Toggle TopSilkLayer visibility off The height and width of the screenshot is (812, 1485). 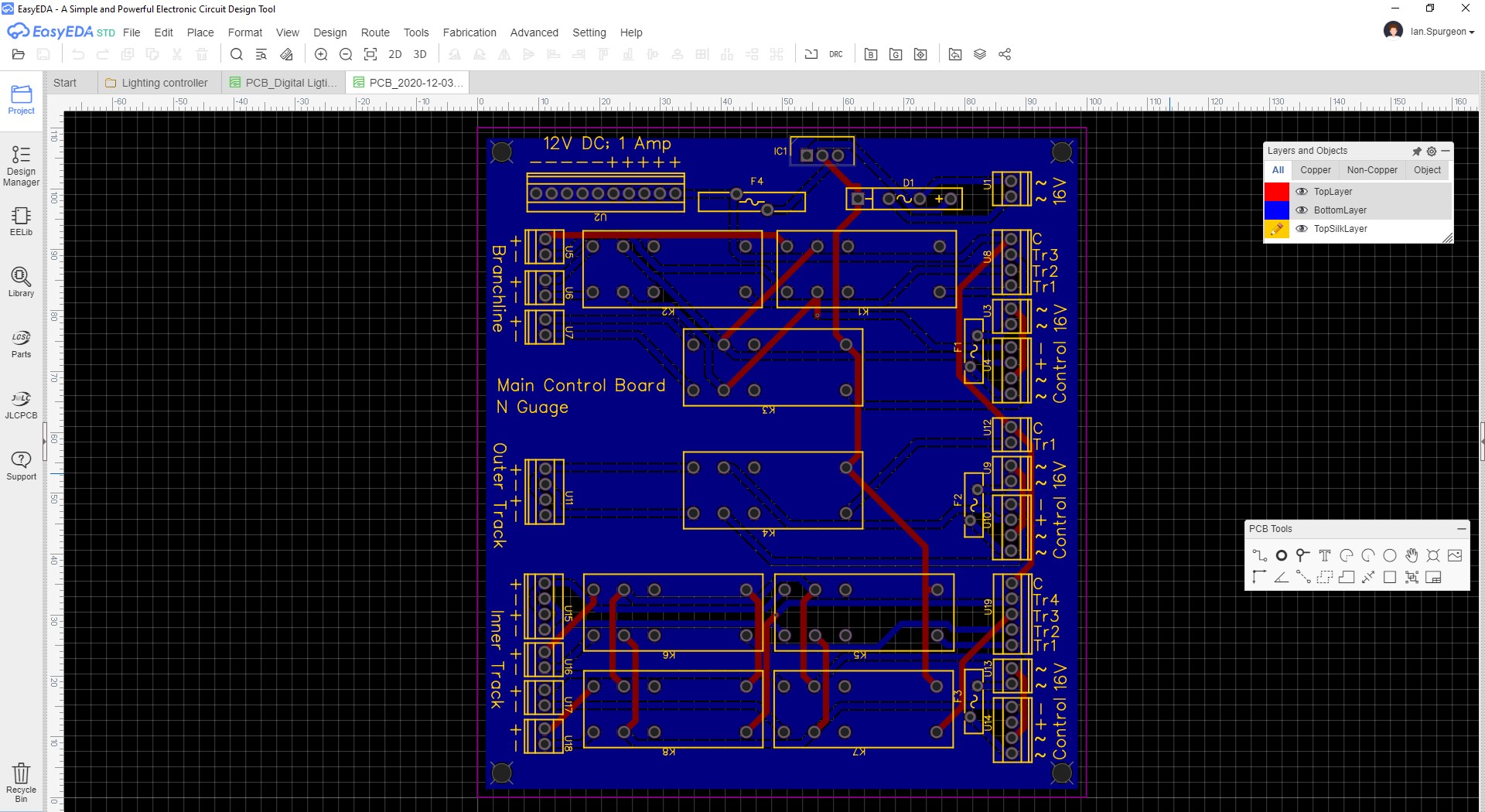tap(1302, 229)
